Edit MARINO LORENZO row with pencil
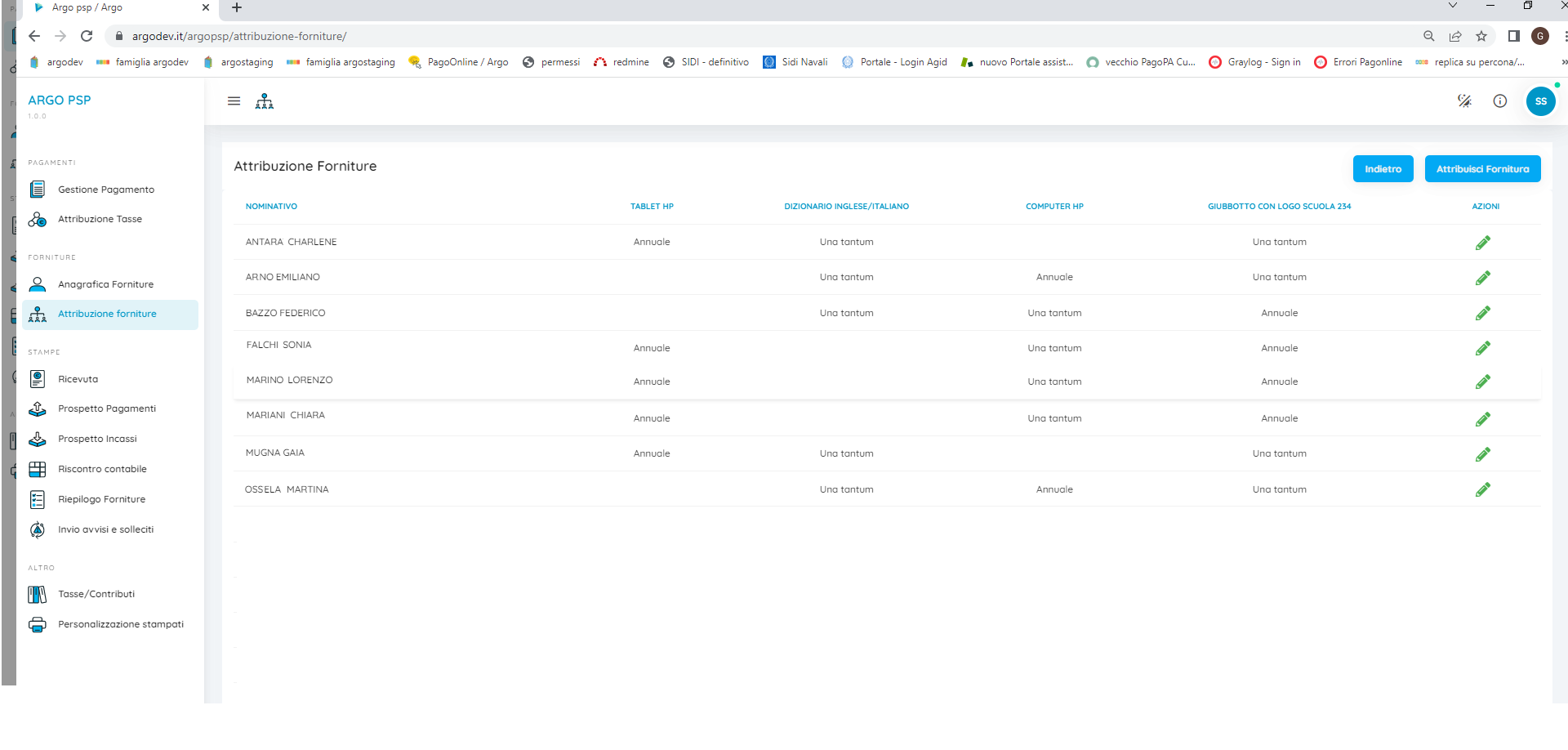The height and width of the screenshot is (750, 1568). point(1483,382)
